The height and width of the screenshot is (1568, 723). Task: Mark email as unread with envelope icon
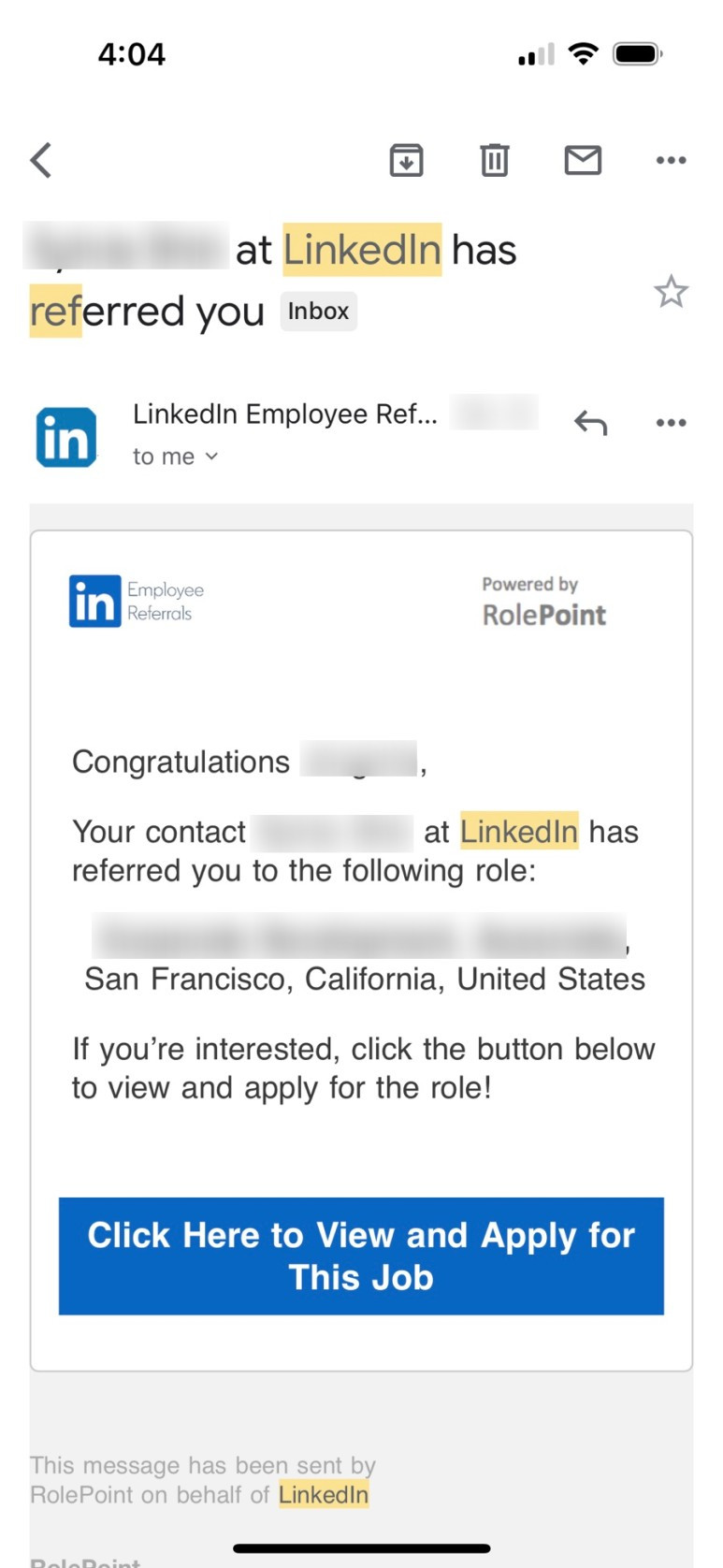click(583, 160)
